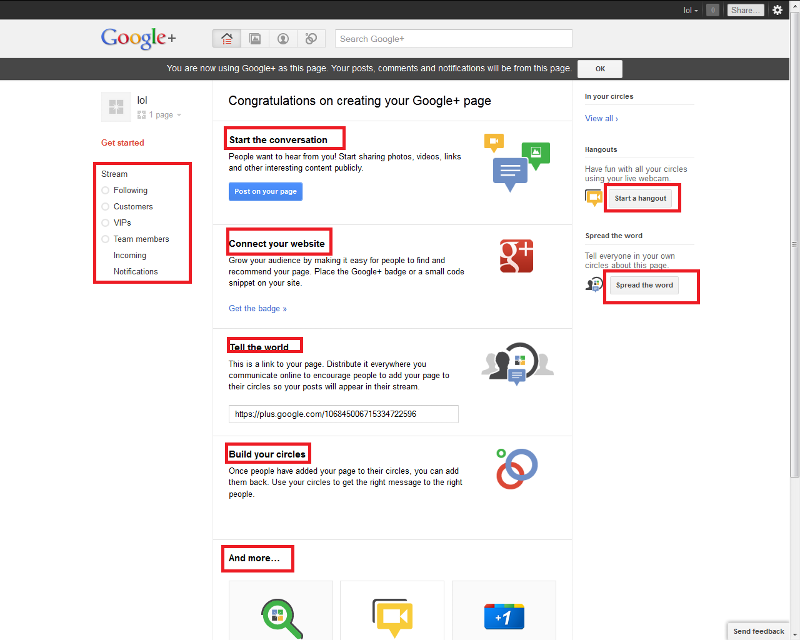The image size is (800, 640).
Task: Click the Hangouts section label
Action: click(x=601, y=150)
